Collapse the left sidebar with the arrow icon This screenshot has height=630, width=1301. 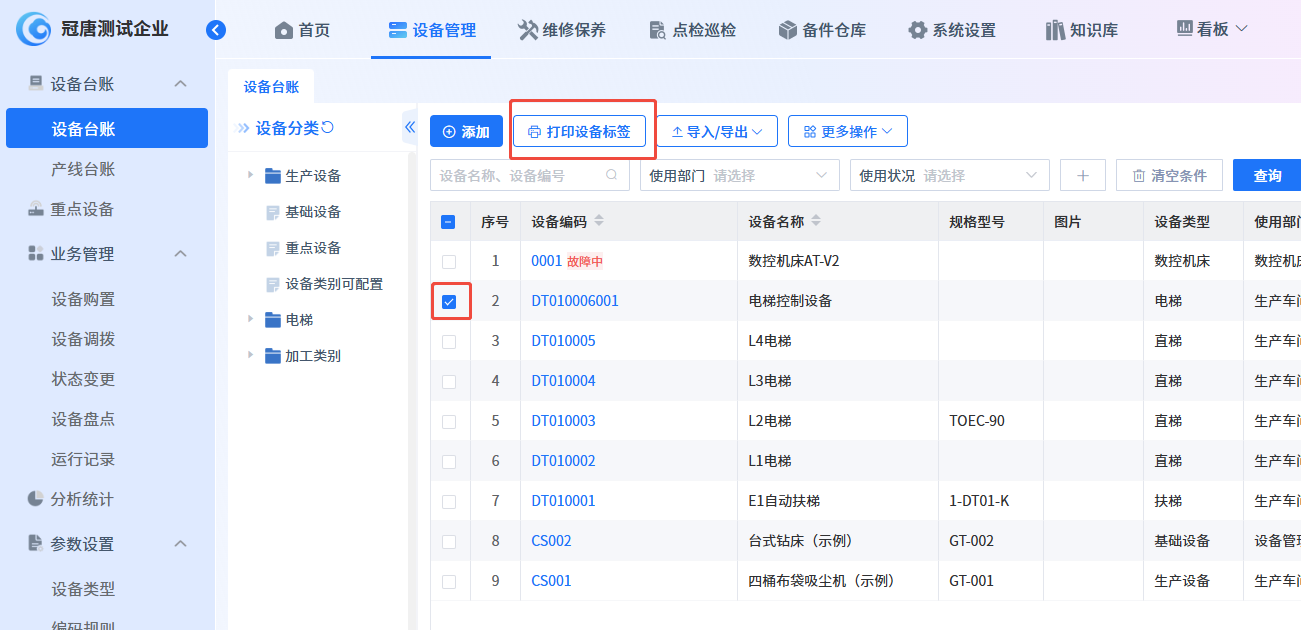click(x=216, y=30)
